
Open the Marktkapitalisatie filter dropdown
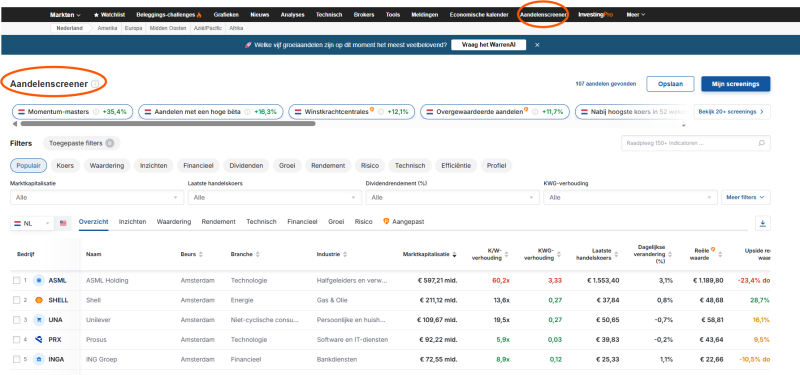96,197
